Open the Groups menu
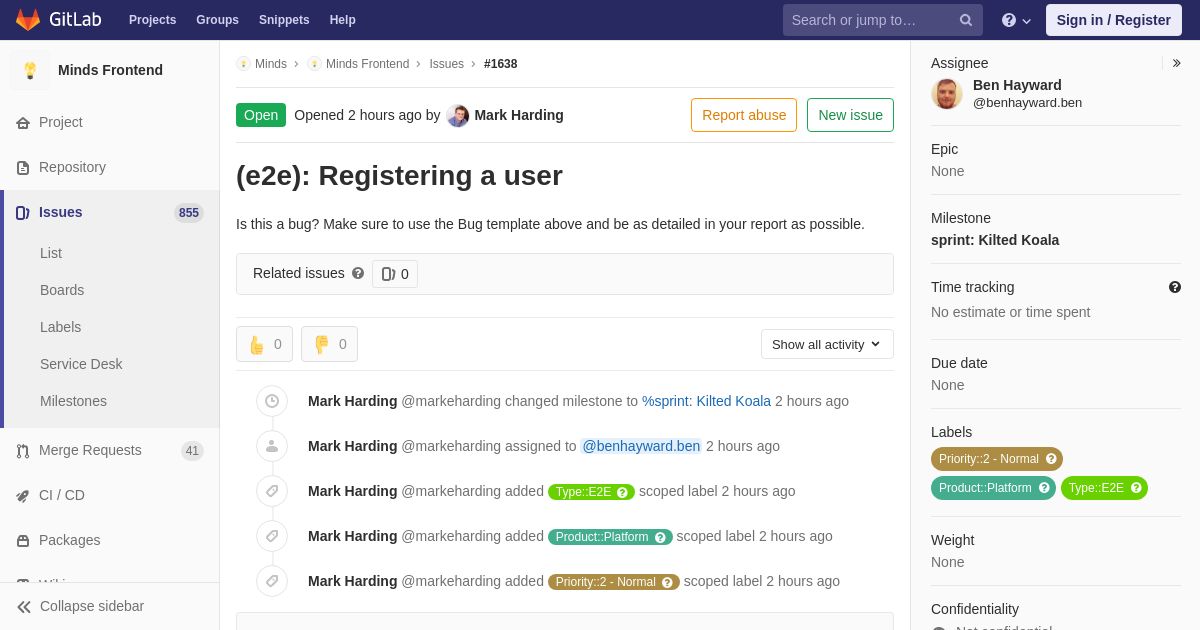Screen dimensions: 1200x630 [x=217, y=20]
